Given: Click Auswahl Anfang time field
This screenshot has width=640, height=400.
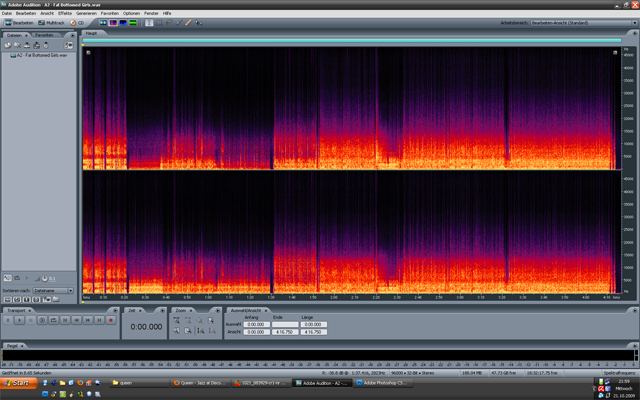Looking at the screenshot, I should pos(257,324).
